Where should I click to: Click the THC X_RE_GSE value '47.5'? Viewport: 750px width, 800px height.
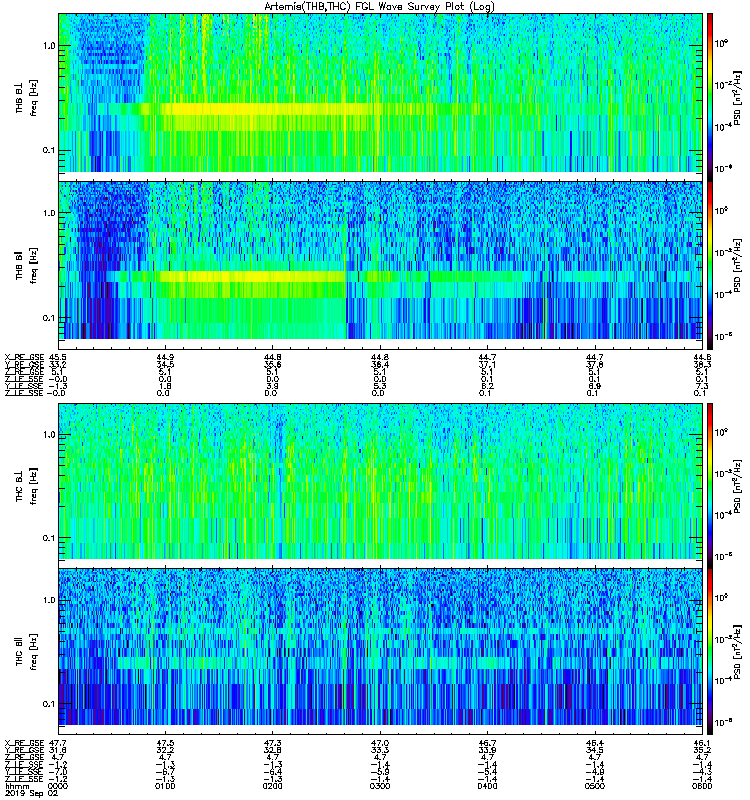pyautogui.click(x=165, y=743)
